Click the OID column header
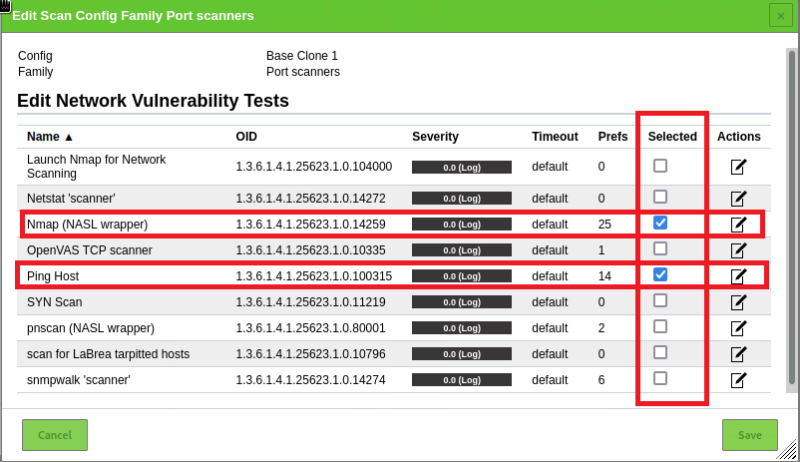Screen dimensions: 800x462 click(x=247, y=137)
